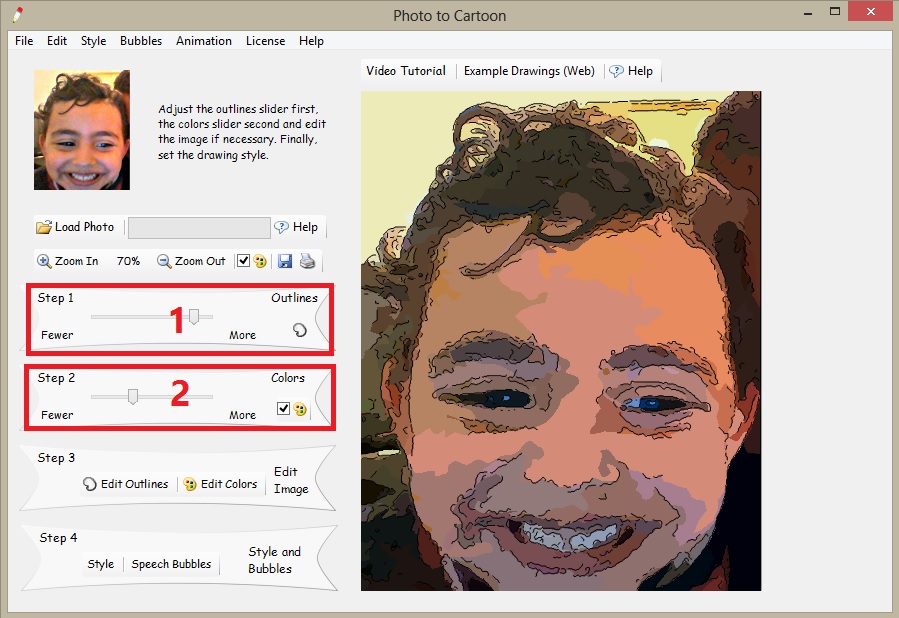The image size is (899, 618).
Task: Open Example Drawings (Web)
Action: tap(529, 71)
